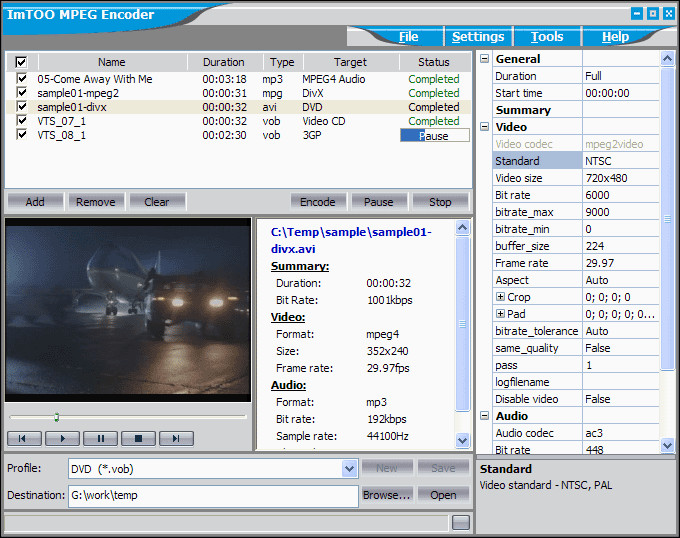Edit the Video size 720x480 value
Viewport: 680px width, 538px height.
(621, 178)
